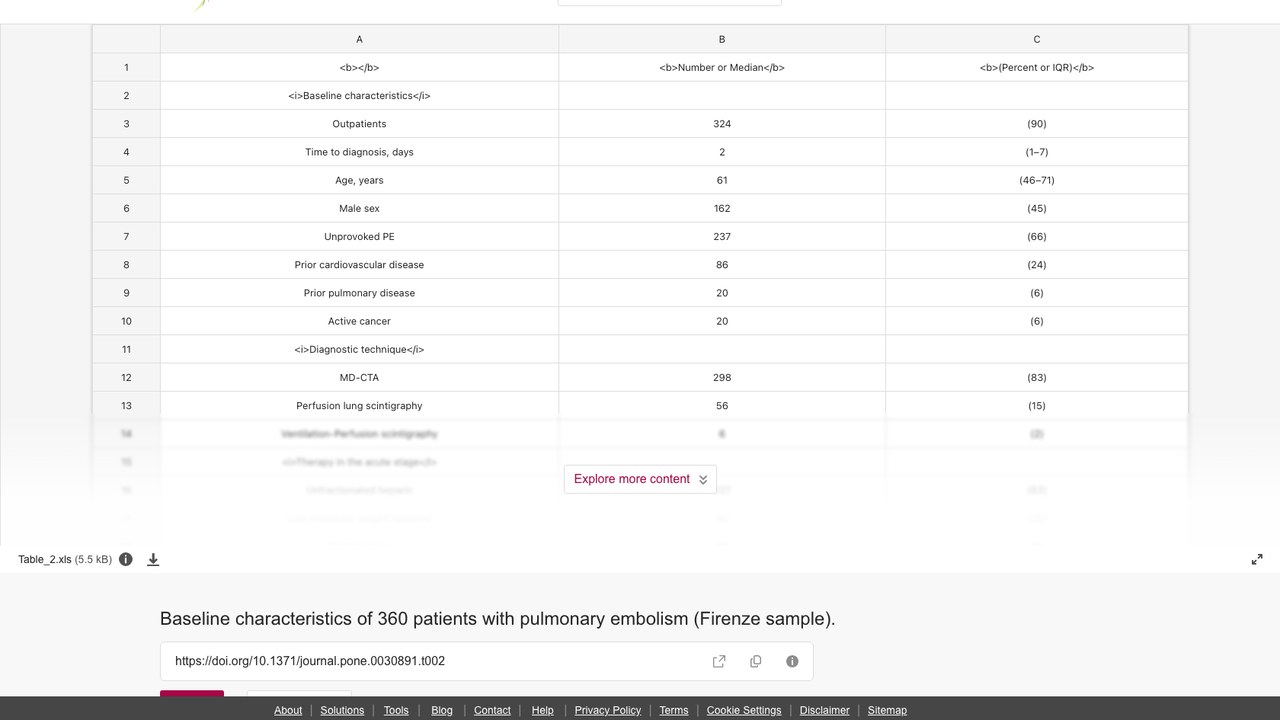Visit the Sitemap link
This screenshot has width=1280, height=720.
click(887, 710)
